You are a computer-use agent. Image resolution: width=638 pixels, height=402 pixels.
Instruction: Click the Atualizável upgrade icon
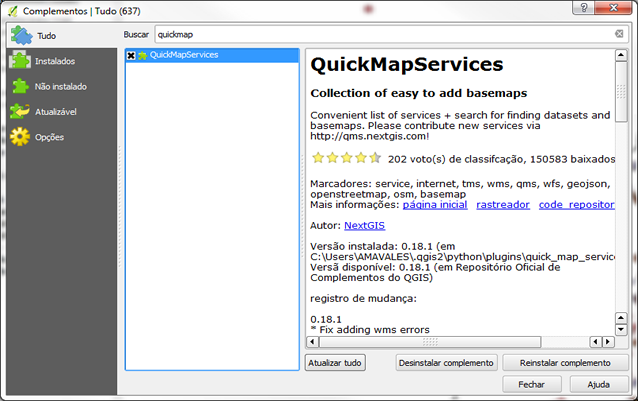coord(20,111)
